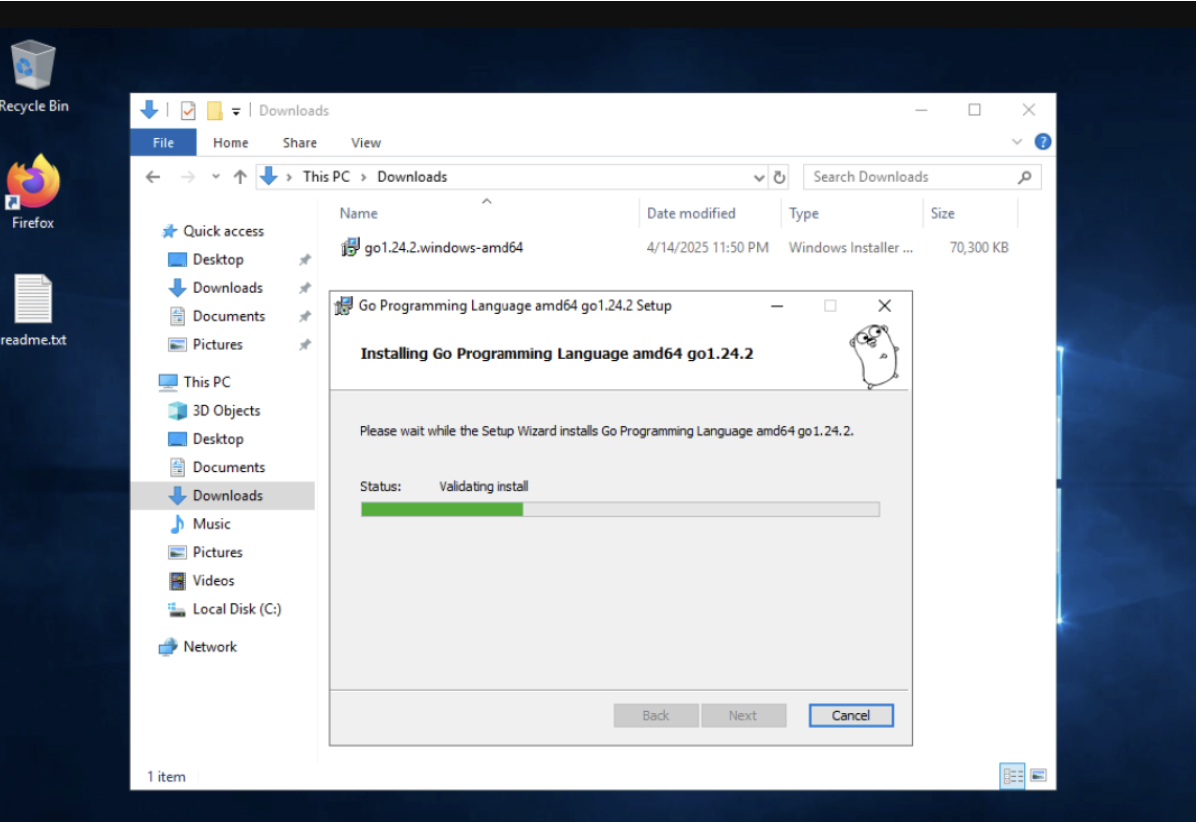Screen dimensions: 1196x822
Task: Click the Up directory arrow
Action: 240,177
